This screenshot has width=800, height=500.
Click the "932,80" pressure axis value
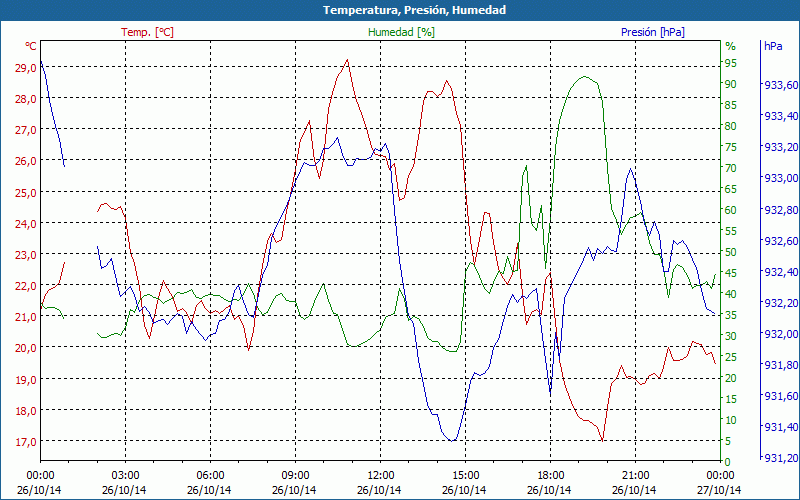tap(781, 209)
